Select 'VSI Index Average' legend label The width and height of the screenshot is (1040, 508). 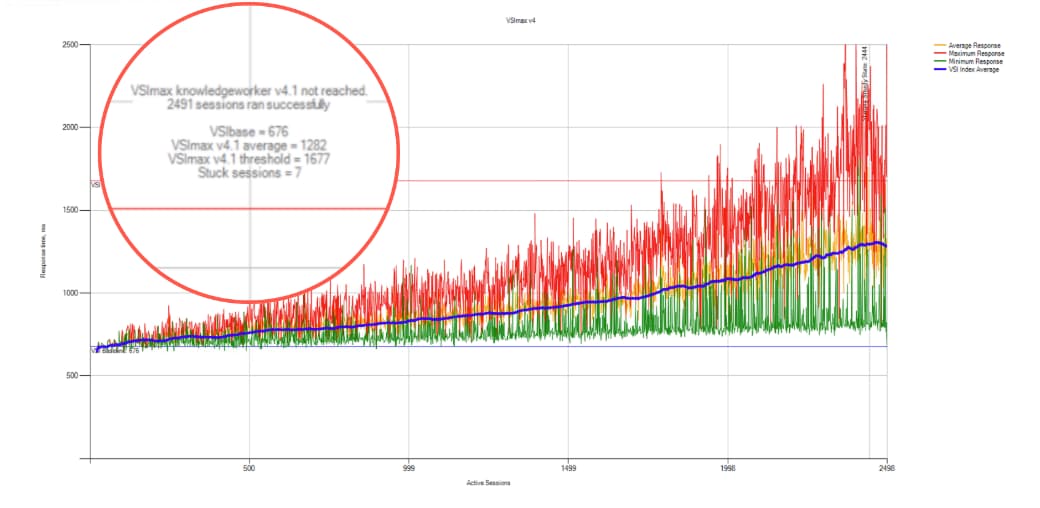[973, 69]
